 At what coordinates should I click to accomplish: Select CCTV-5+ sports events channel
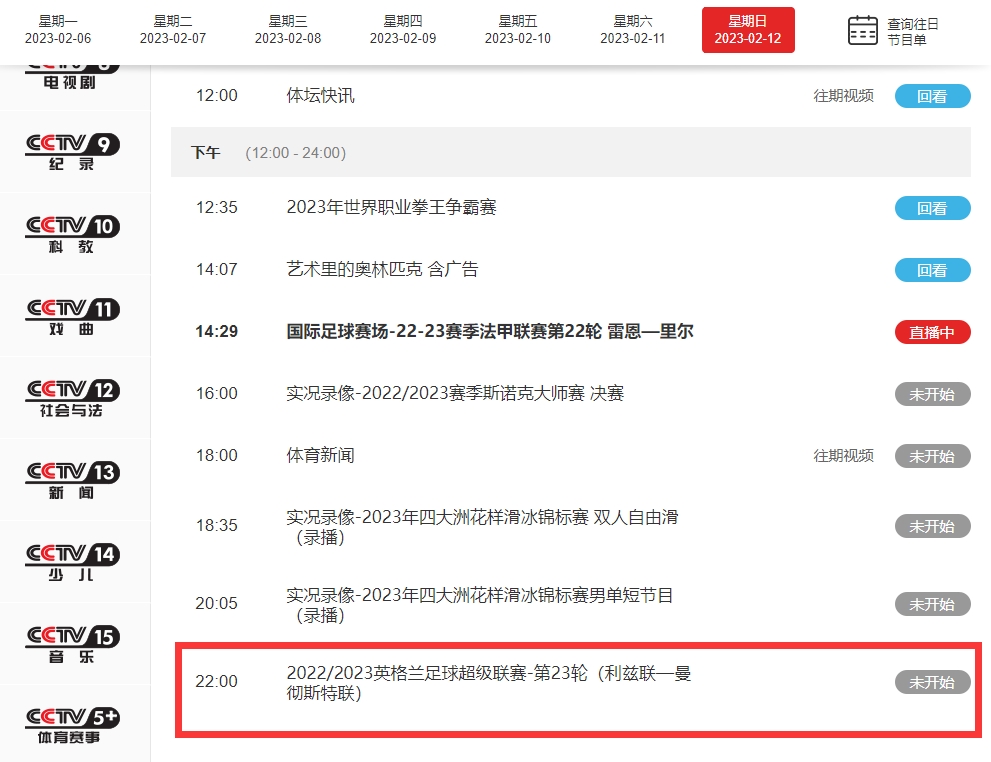tap(73, 726)
